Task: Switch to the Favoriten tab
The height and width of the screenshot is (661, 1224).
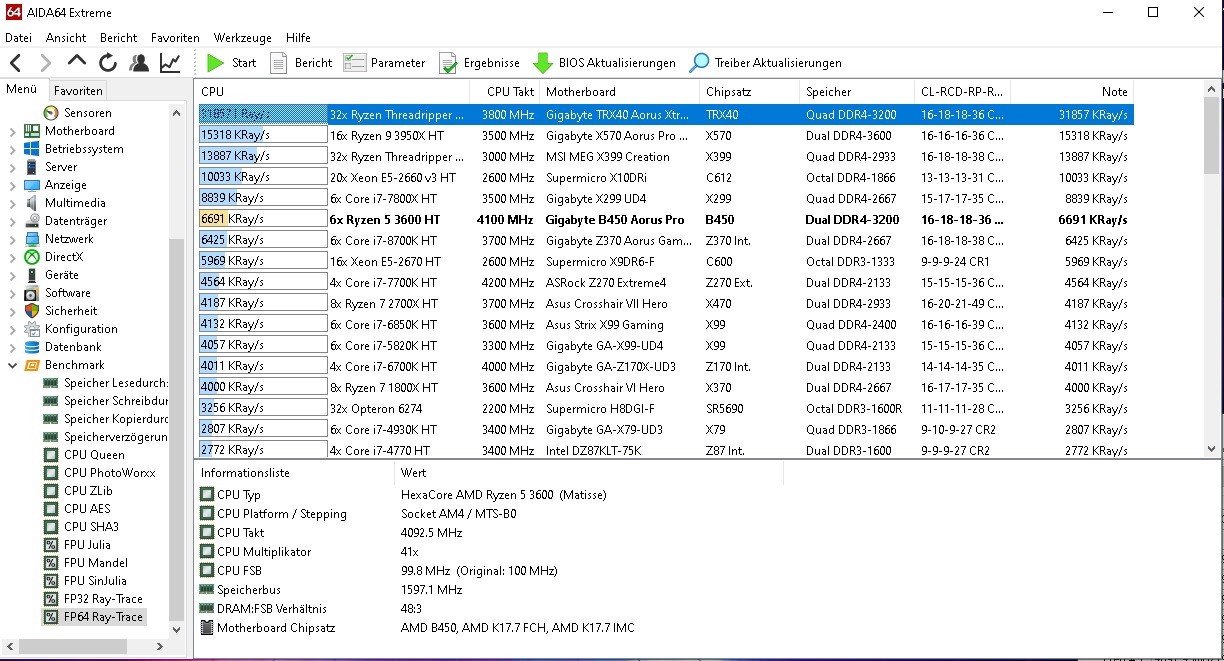Action: pos(78,90)
